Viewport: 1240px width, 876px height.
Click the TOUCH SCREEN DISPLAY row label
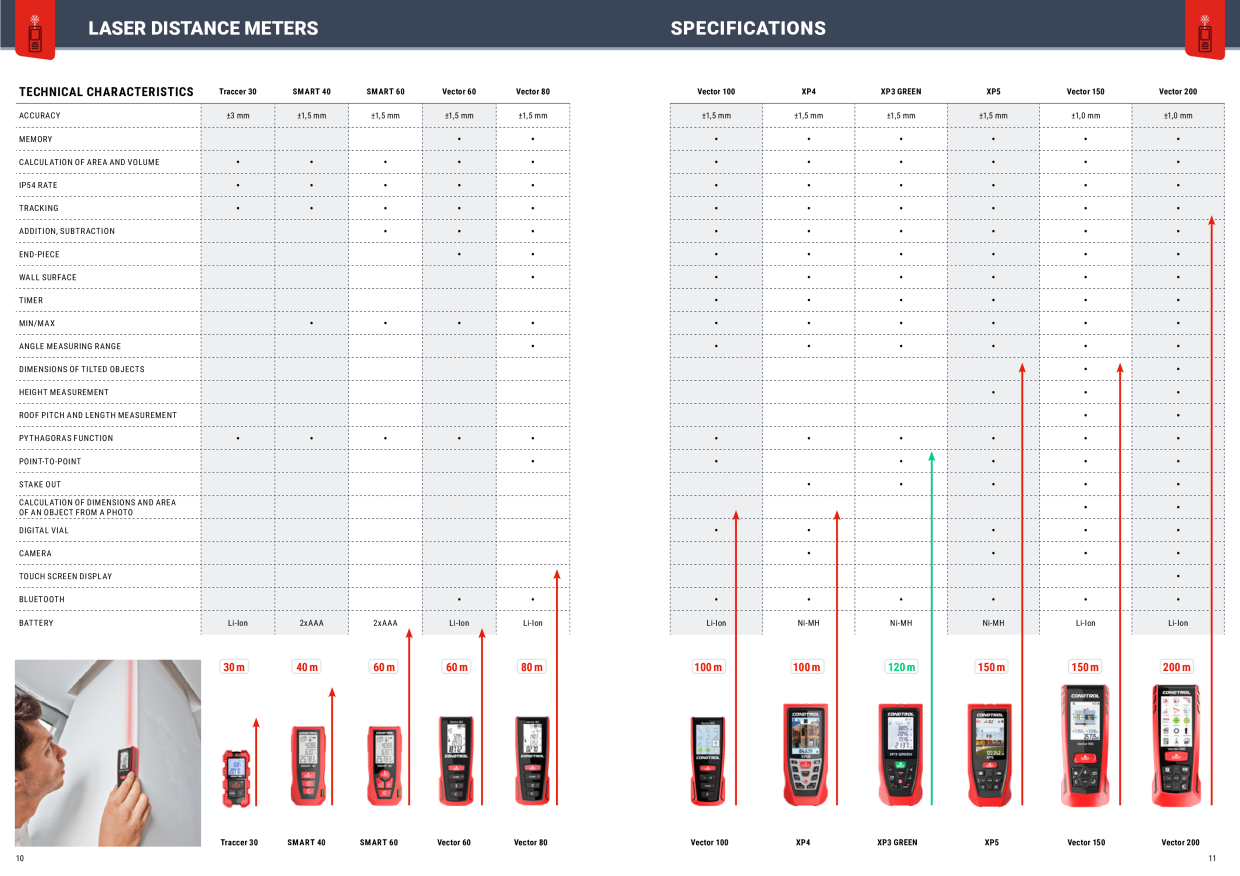pos(66,576)
